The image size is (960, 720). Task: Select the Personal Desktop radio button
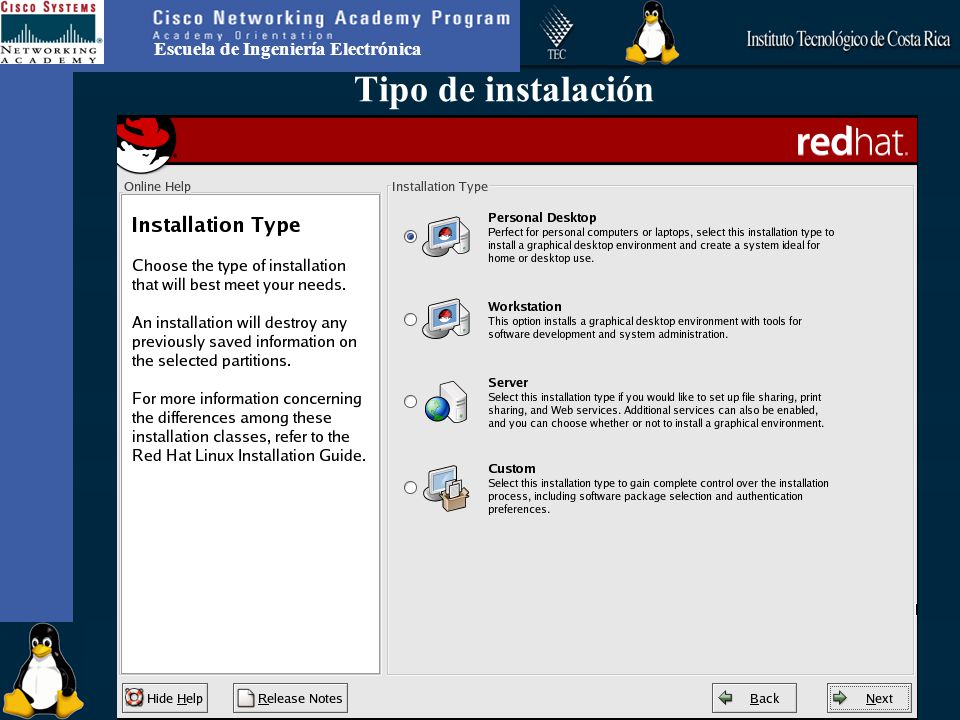pyautogui.click(x=410, y=236)
